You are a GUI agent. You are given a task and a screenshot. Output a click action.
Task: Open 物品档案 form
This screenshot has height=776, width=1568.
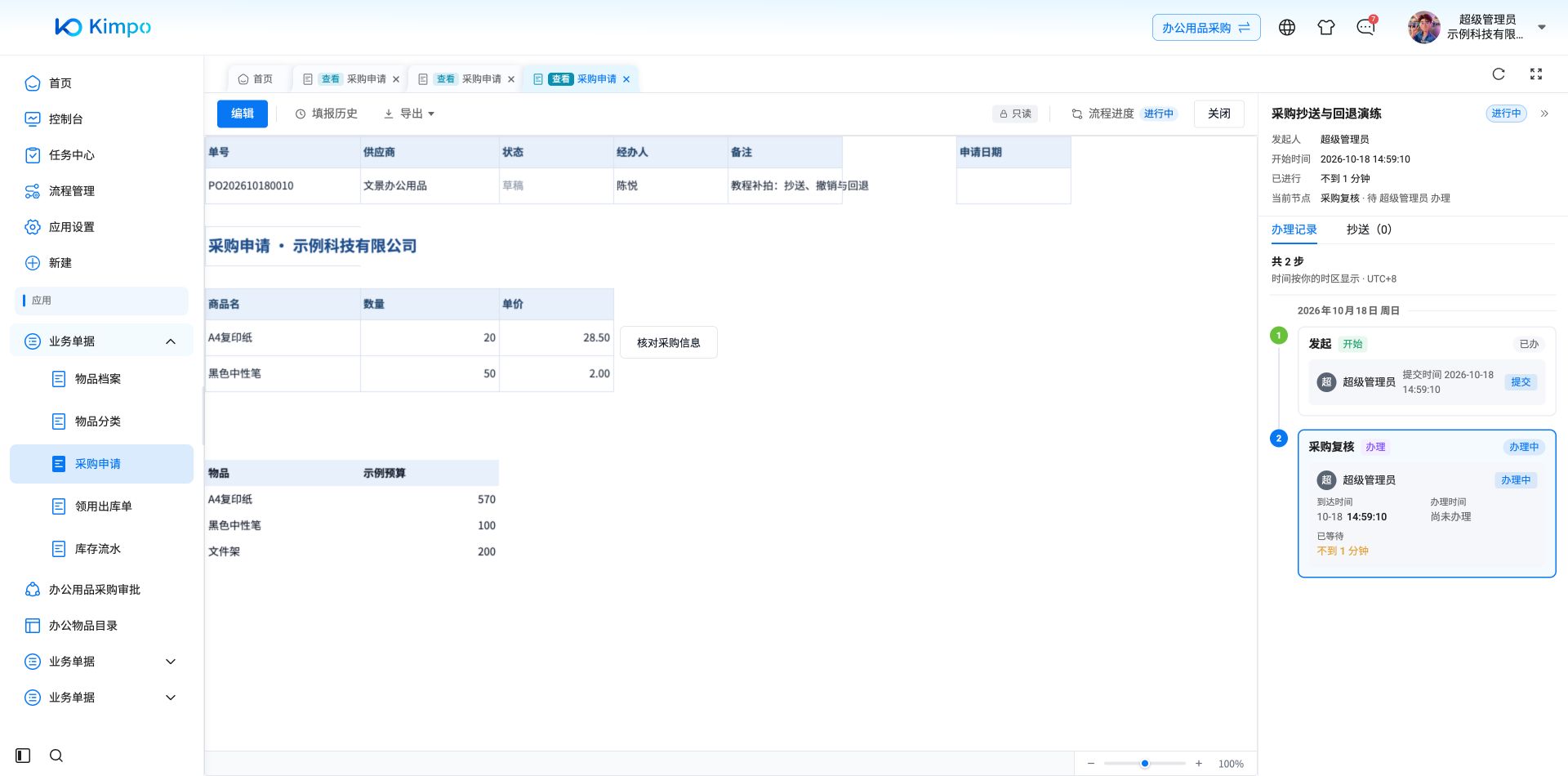point(101,379)
